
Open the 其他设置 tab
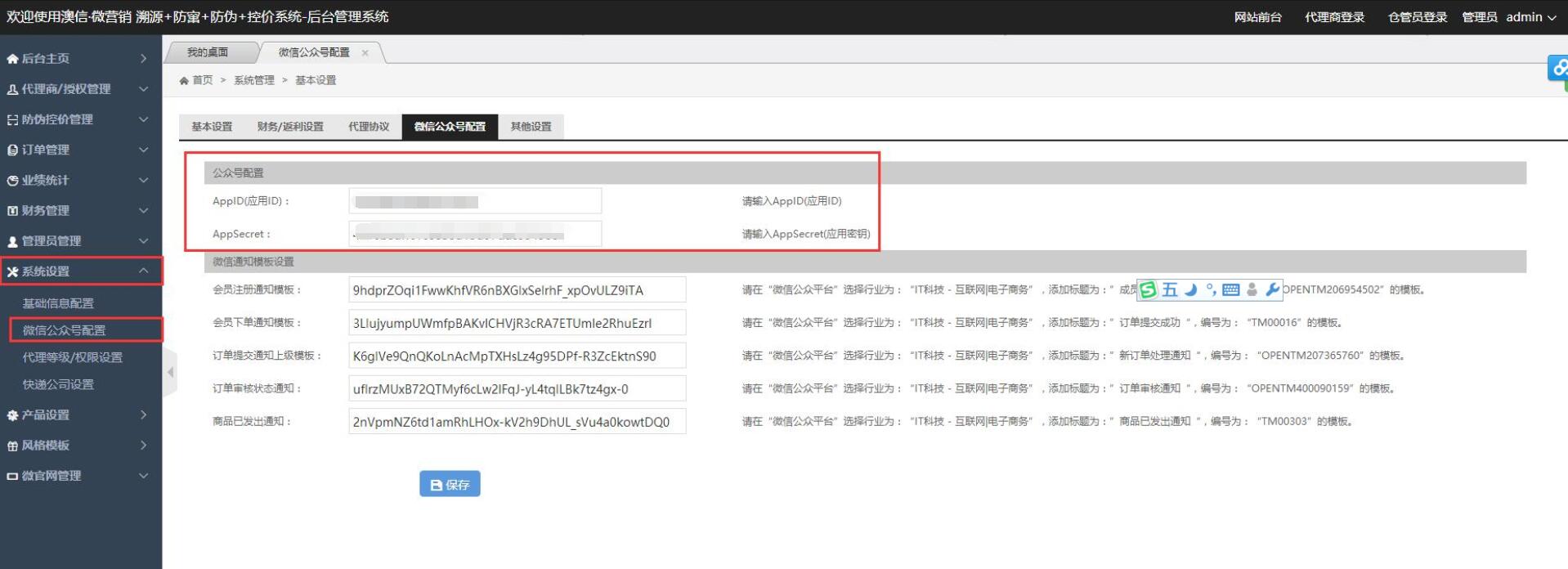(531, 127)
